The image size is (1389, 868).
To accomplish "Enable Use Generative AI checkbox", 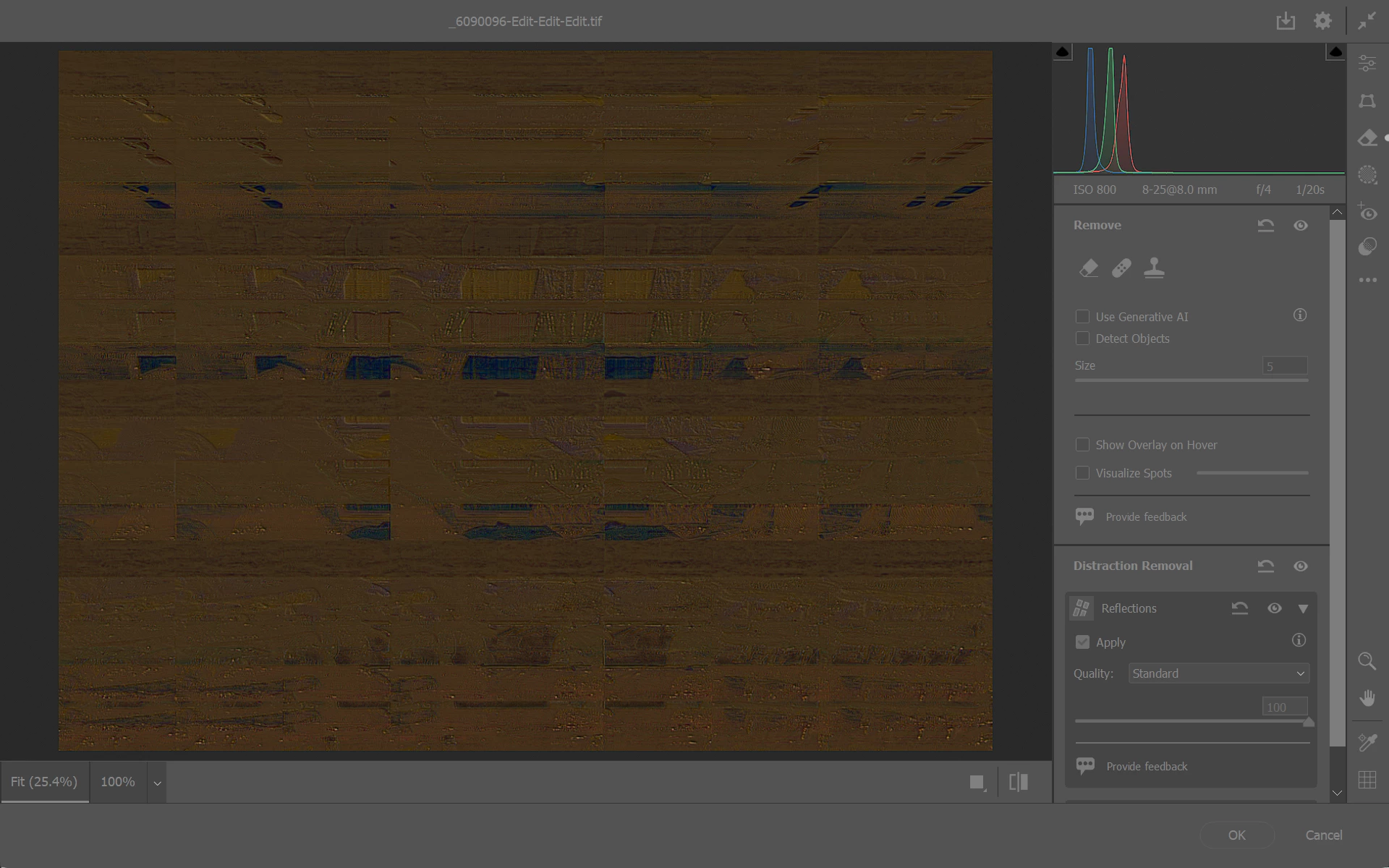I will coord(1082,317).
